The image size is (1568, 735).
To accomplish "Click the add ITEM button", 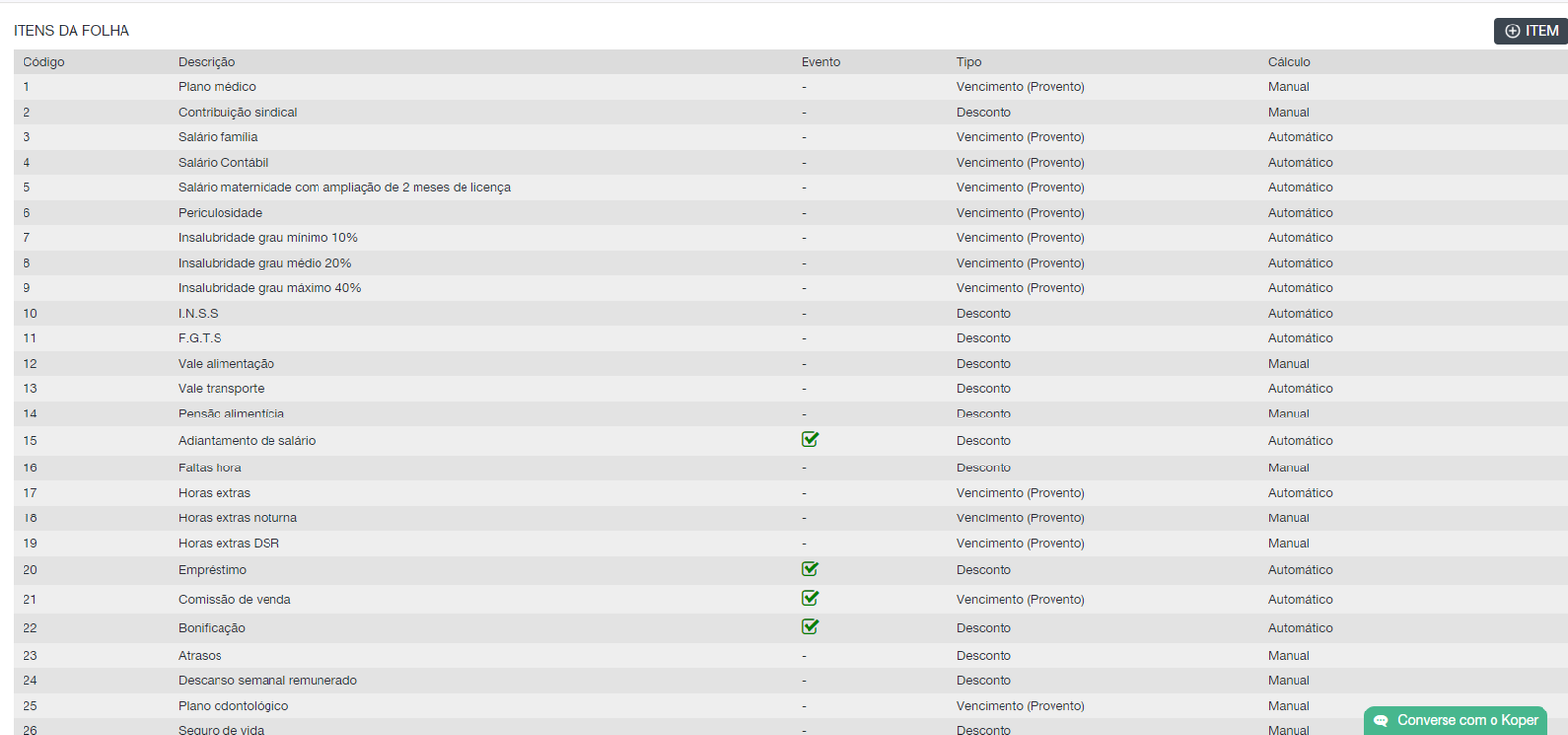I will [1532, 31].
